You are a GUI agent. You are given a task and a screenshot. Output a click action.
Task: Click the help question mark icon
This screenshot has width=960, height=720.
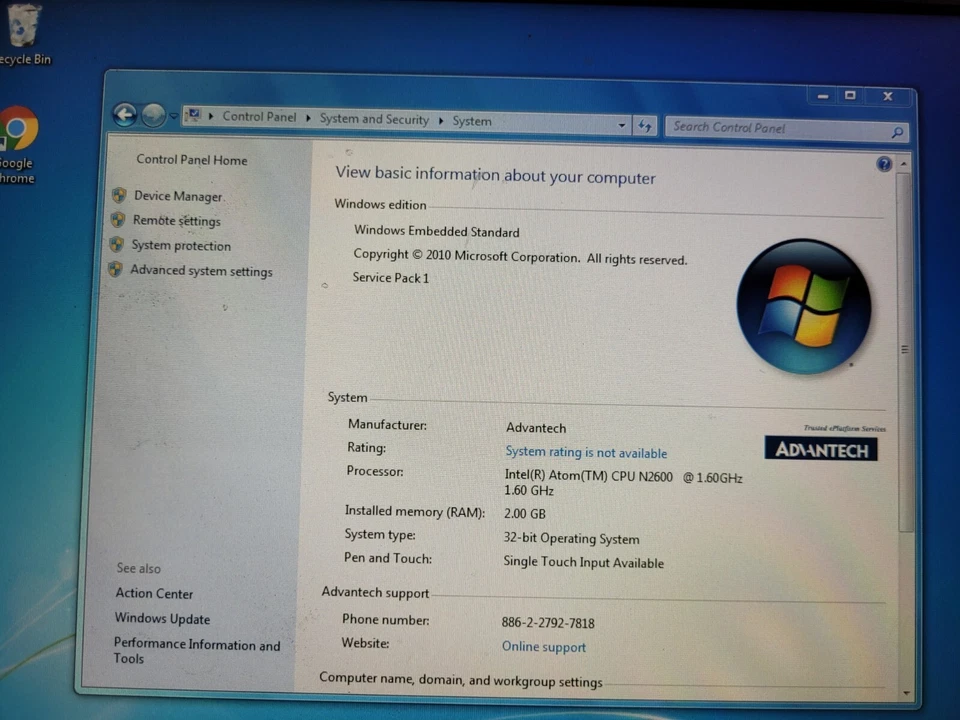click(x=884, y=163)
